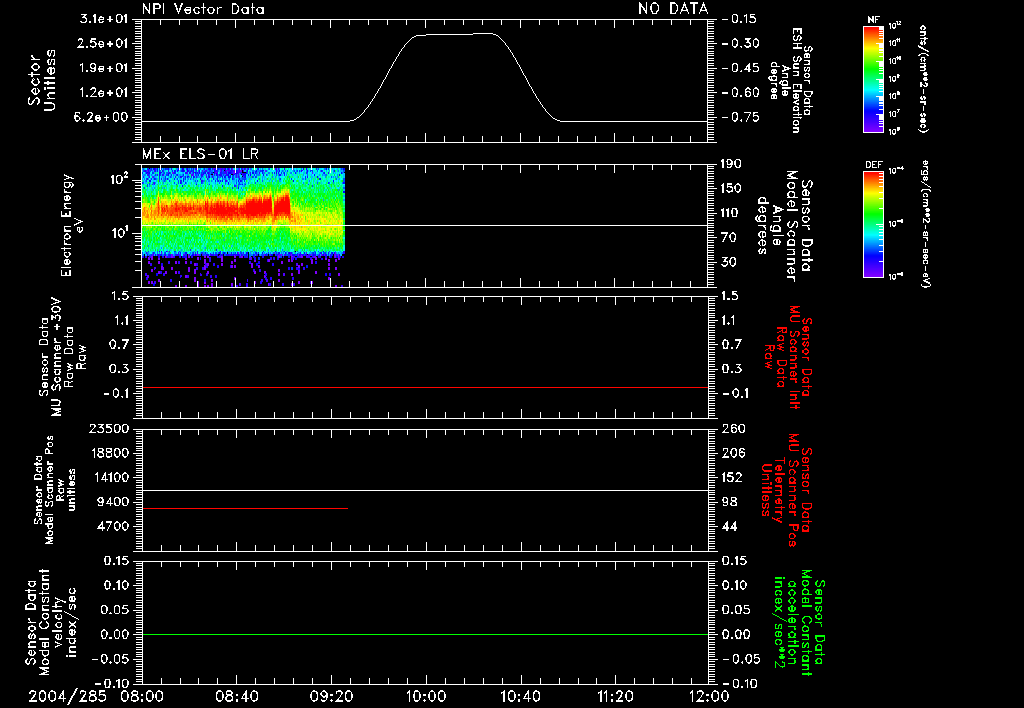This screenshot has width=1024, height=708.
Task: Click the '110' scanner angle tick label
Action: coord(731,213)
